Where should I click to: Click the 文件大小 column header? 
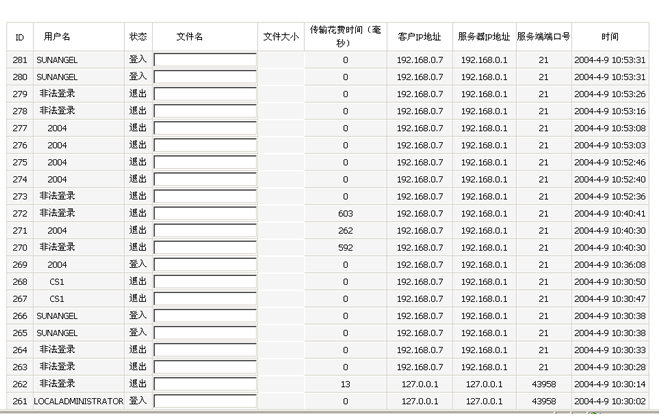click(x=281, y=37)
